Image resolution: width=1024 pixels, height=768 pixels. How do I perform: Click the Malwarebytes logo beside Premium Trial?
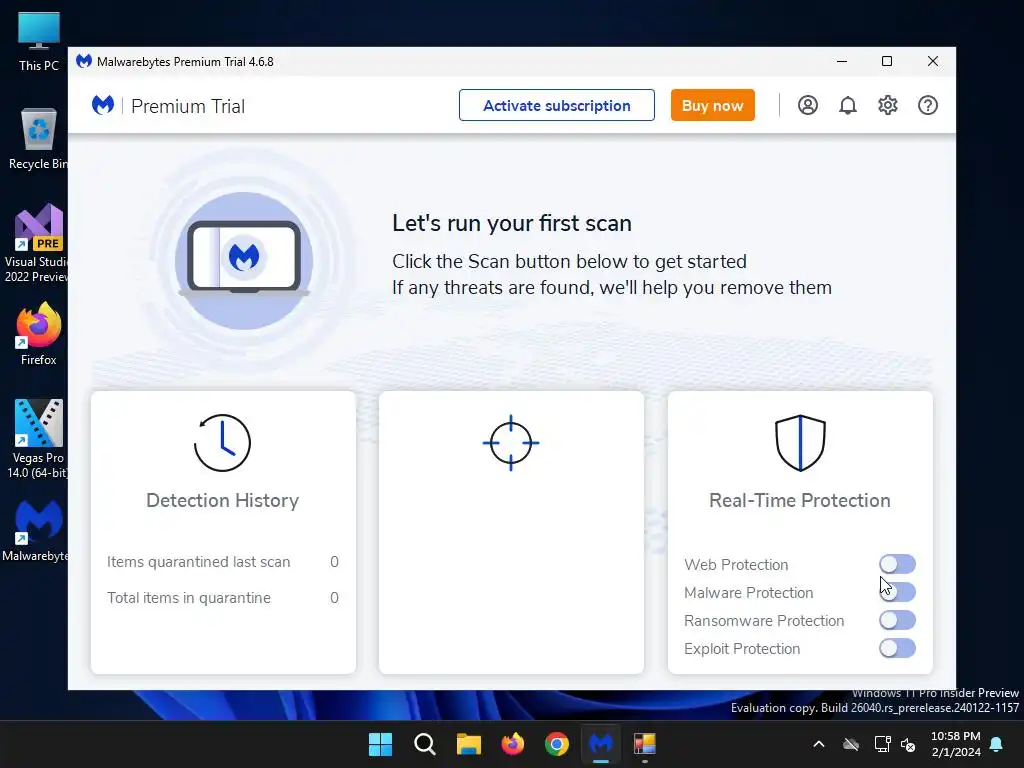pyautogui.click(x=103, y=105)
